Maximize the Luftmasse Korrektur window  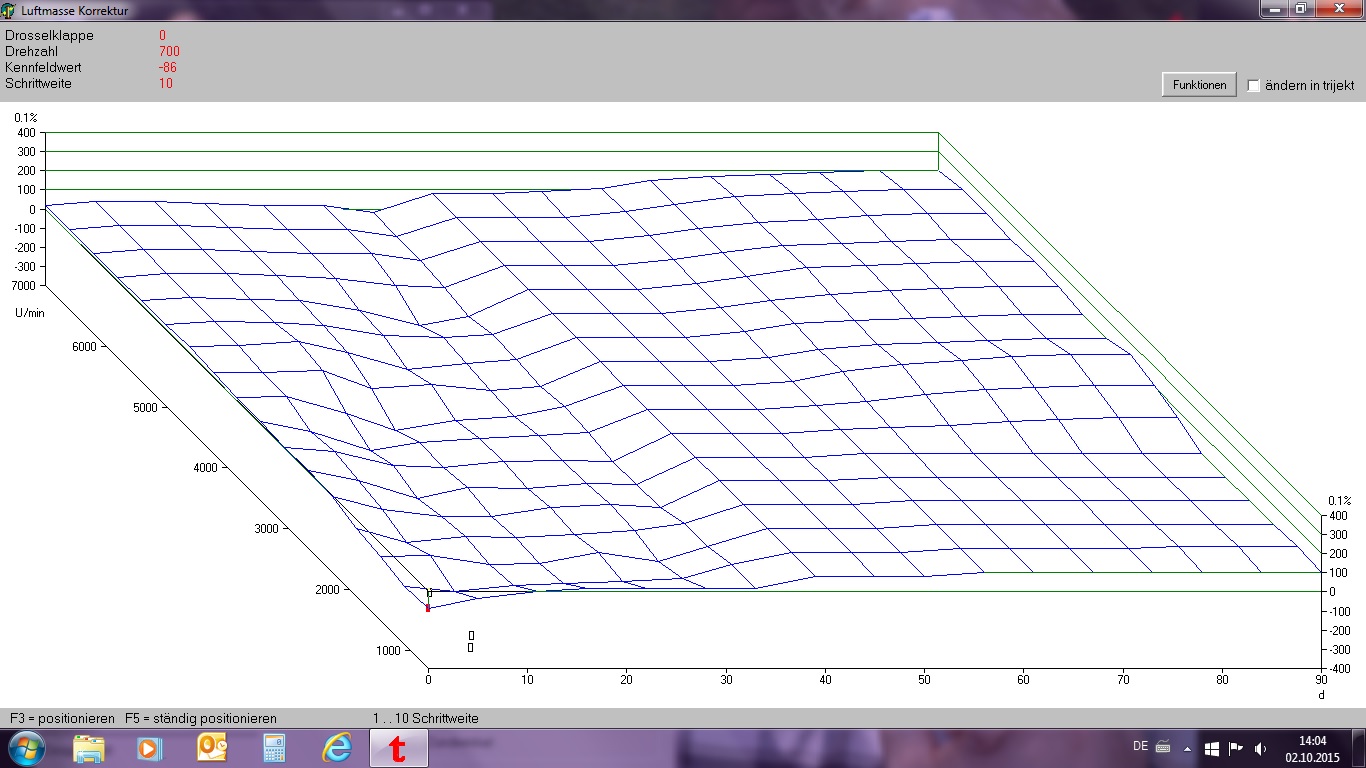click(x=1301, y=8)
